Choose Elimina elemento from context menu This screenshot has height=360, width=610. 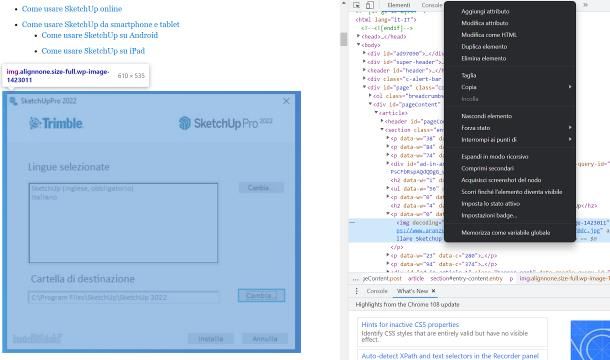484,58
